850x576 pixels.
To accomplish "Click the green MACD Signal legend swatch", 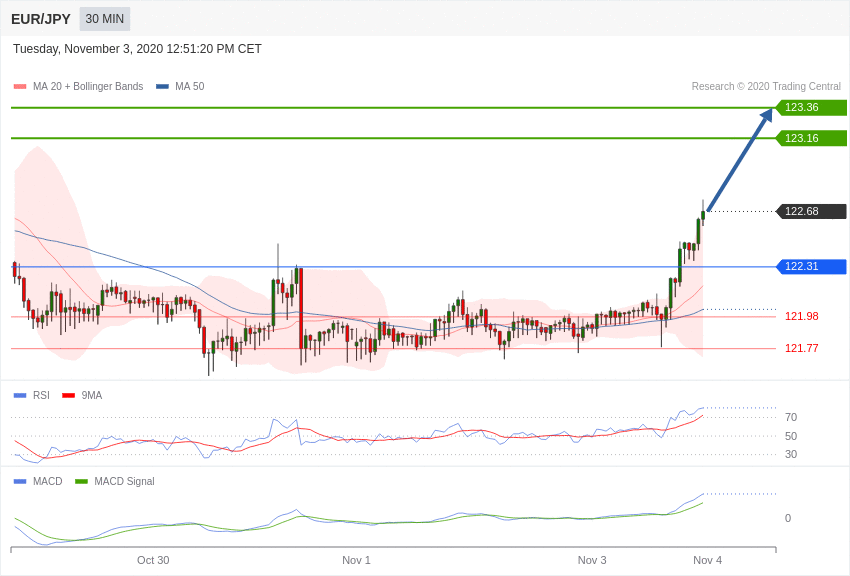I will point(81,481).
